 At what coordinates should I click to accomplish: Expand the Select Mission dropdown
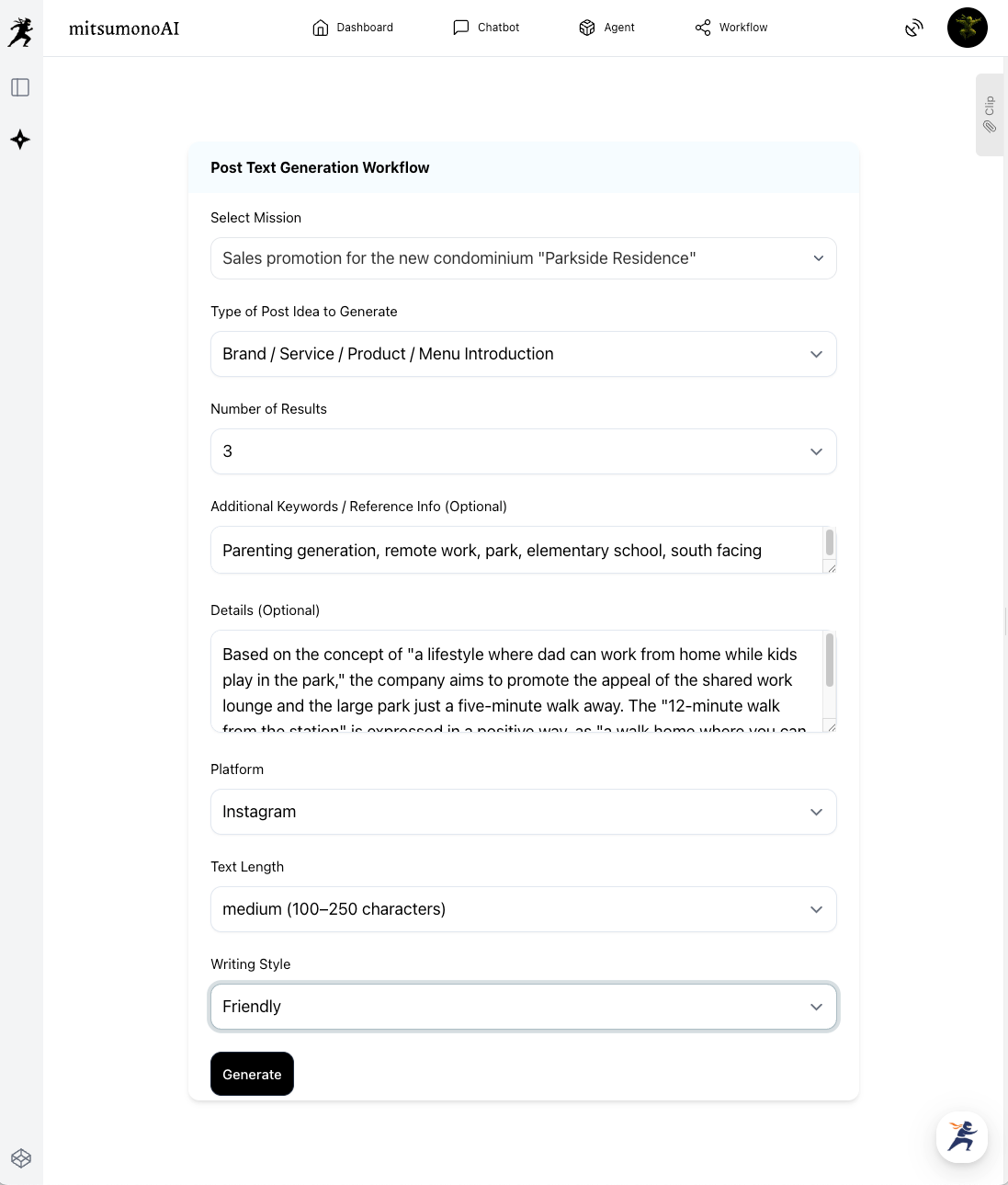click(523, 258)
